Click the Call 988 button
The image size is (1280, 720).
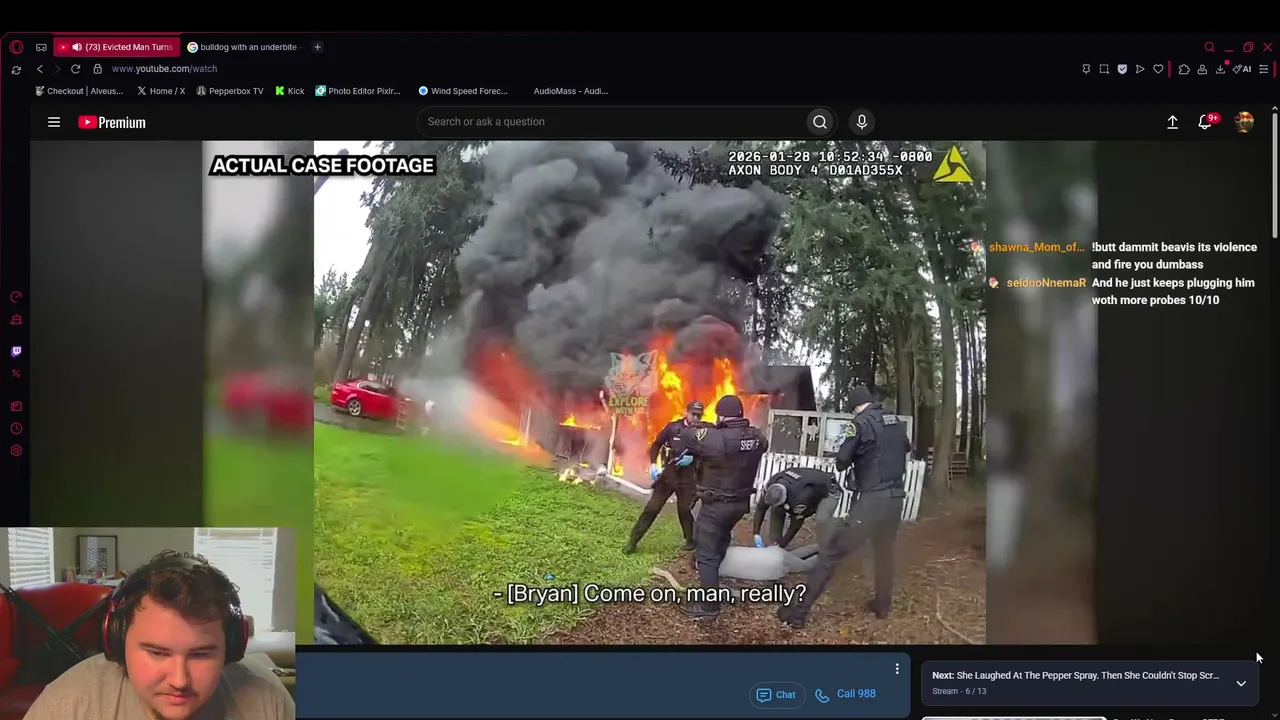[x=845, y=695]
